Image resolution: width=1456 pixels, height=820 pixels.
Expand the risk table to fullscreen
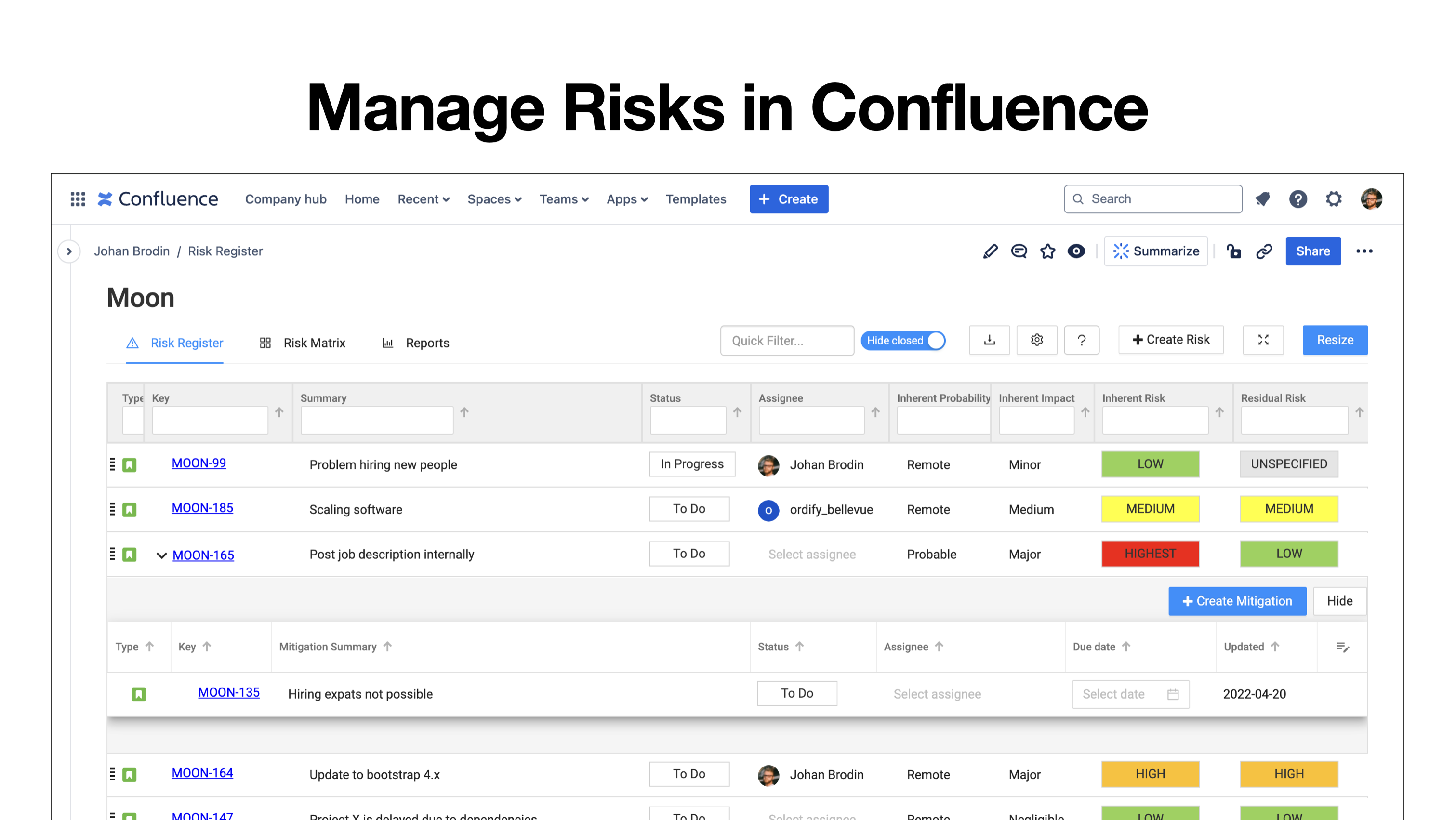pyautogui.click(x=1263, y=340)
